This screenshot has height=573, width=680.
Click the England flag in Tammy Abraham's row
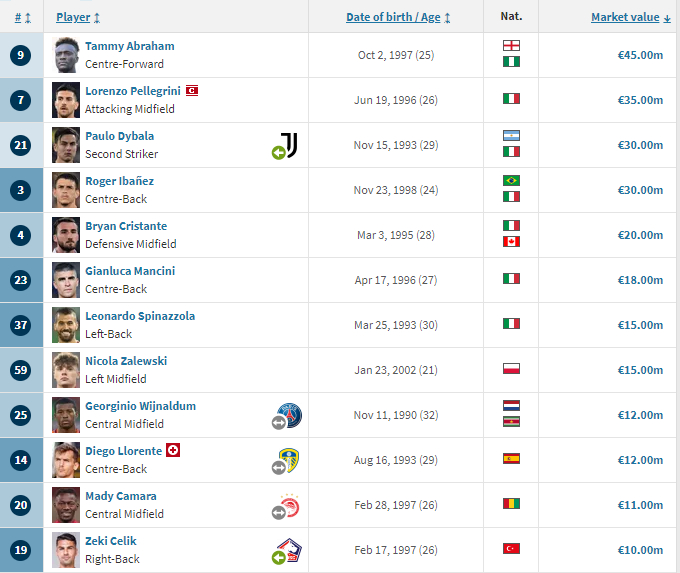[x=511, y=46]
